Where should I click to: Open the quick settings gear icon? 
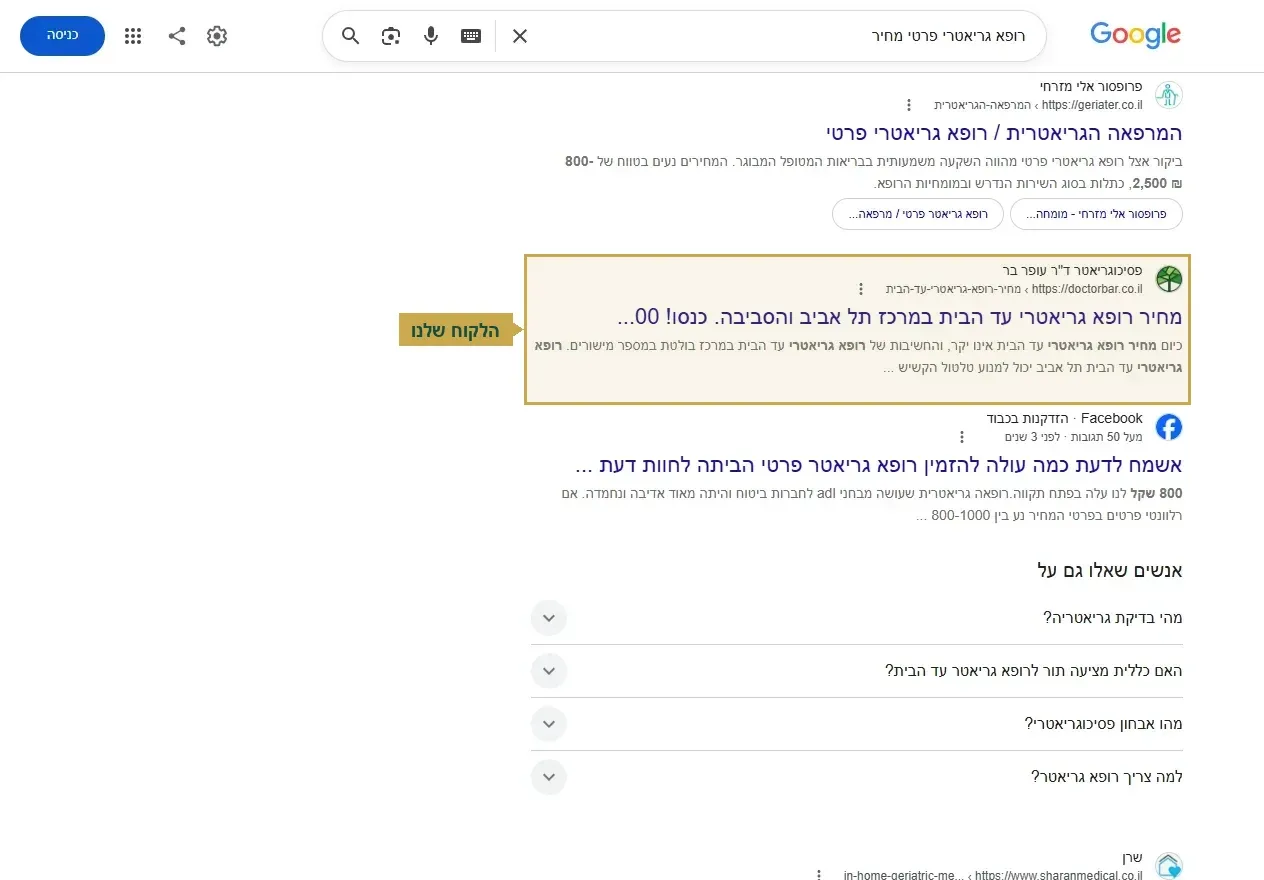pos(217,36)
